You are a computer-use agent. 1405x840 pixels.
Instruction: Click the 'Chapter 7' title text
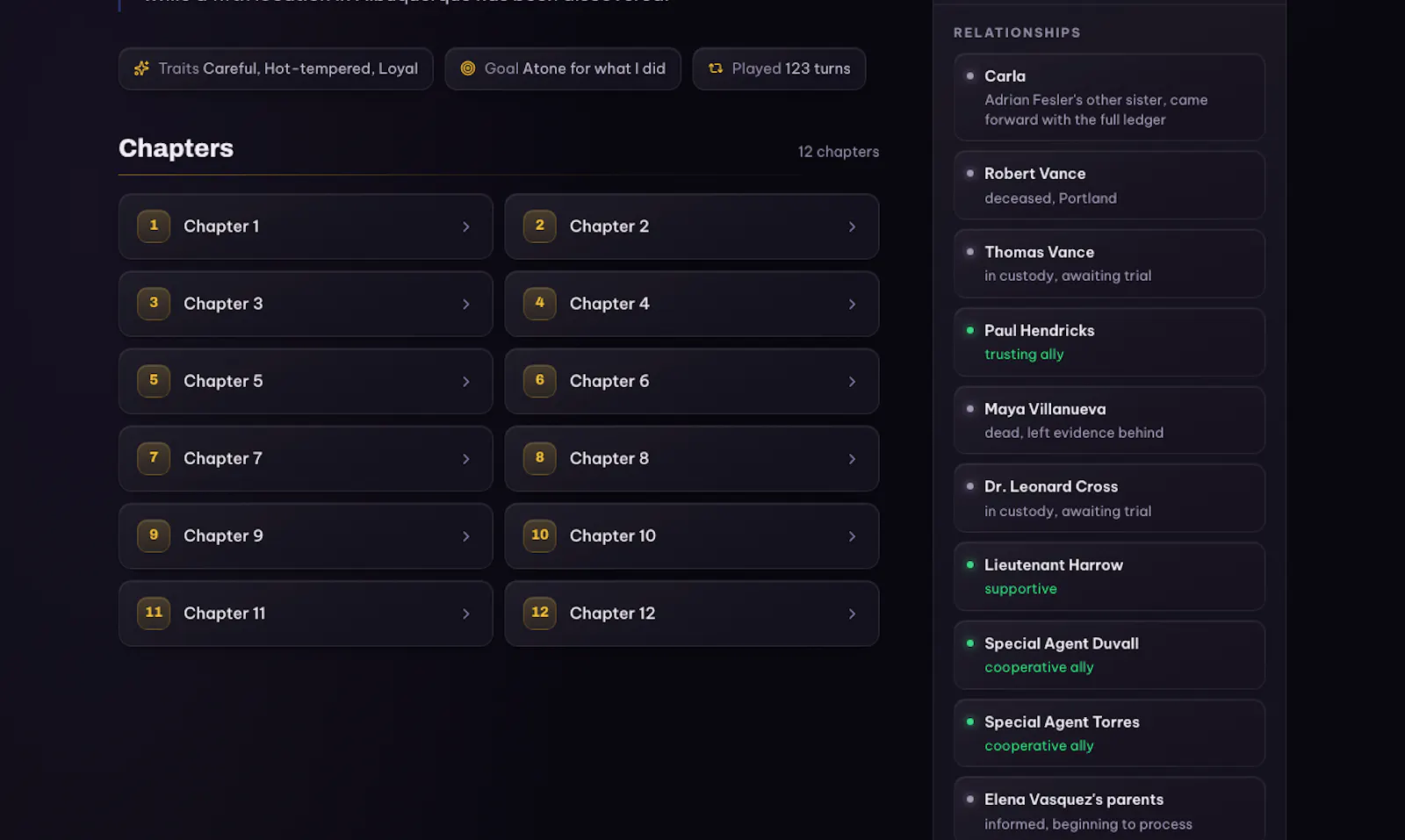(223, 458)
